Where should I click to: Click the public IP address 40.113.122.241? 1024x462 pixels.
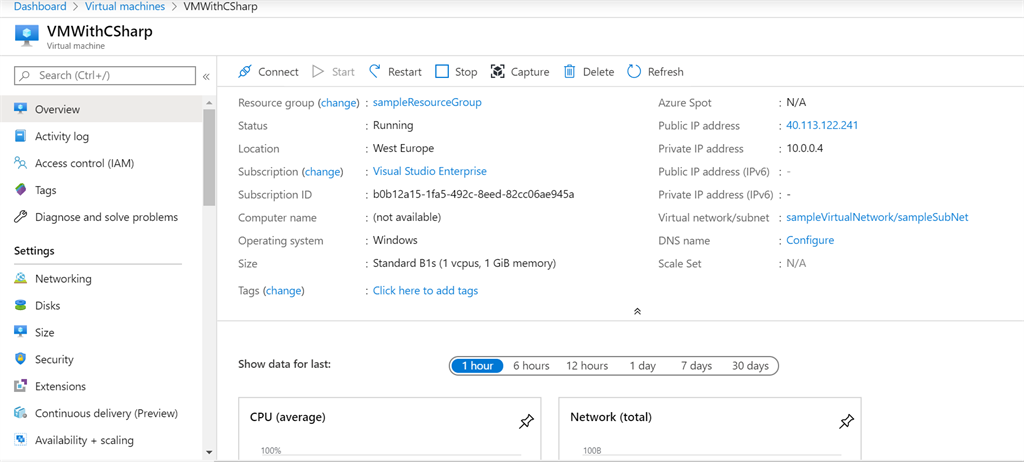tap(822, 126)
